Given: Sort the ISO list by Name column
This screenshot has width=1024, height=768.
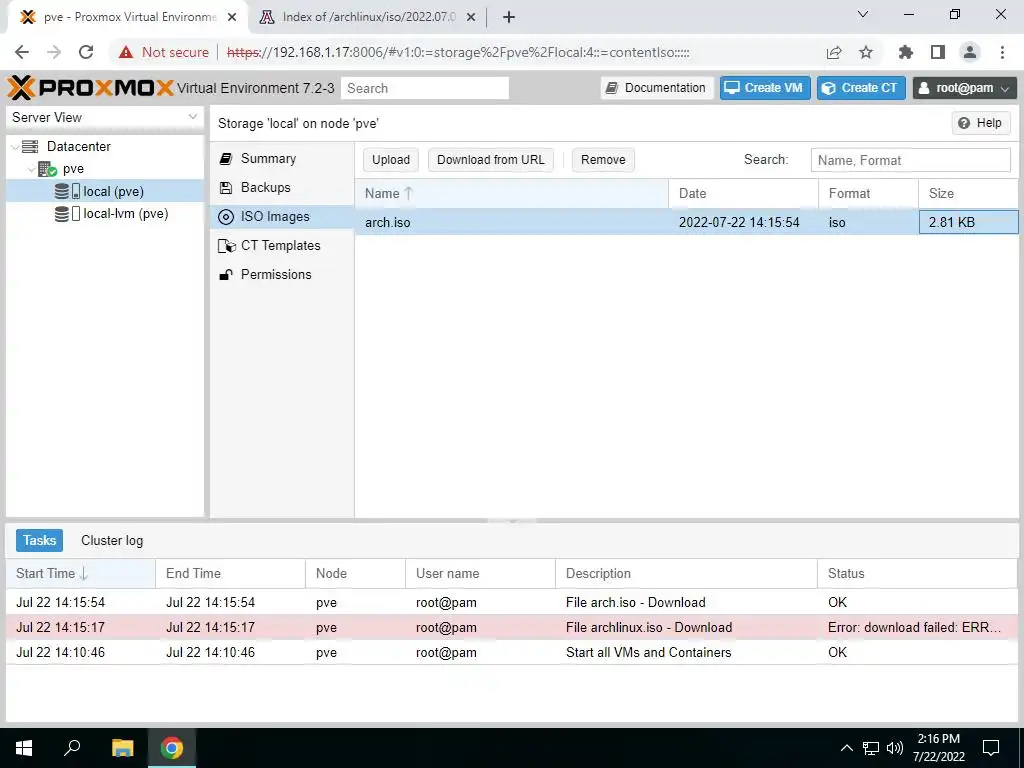Looking at the screenshot, I should click(511, 193).
